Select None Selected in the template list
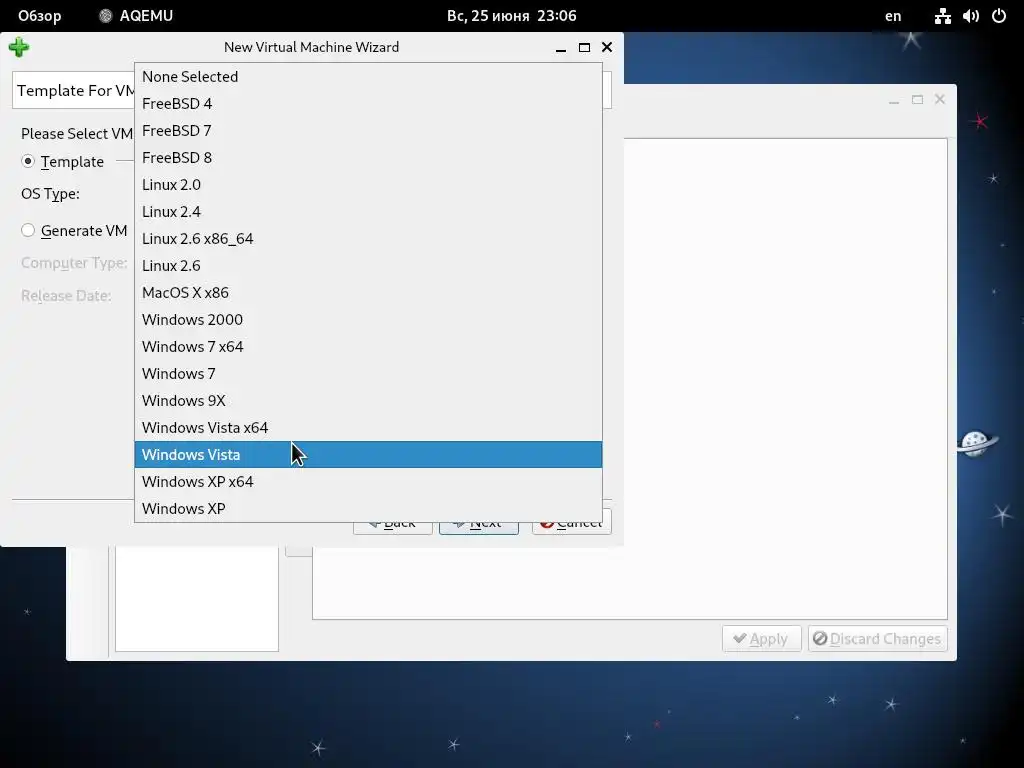Screen dimensions: 1024x768 [x=368, y=76]
